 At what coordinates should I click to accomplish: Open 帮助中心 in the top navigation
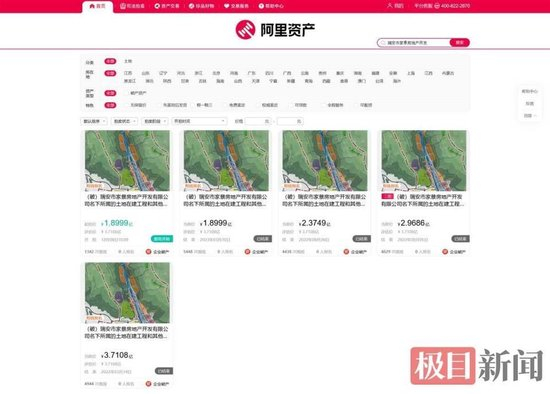271,6
